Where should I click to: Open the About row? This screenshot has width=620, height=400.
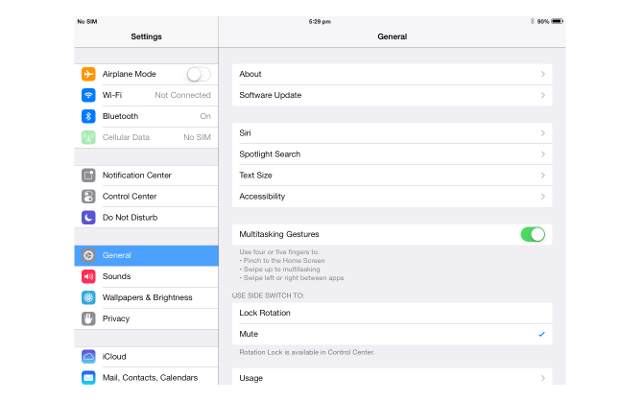(392, 74)
